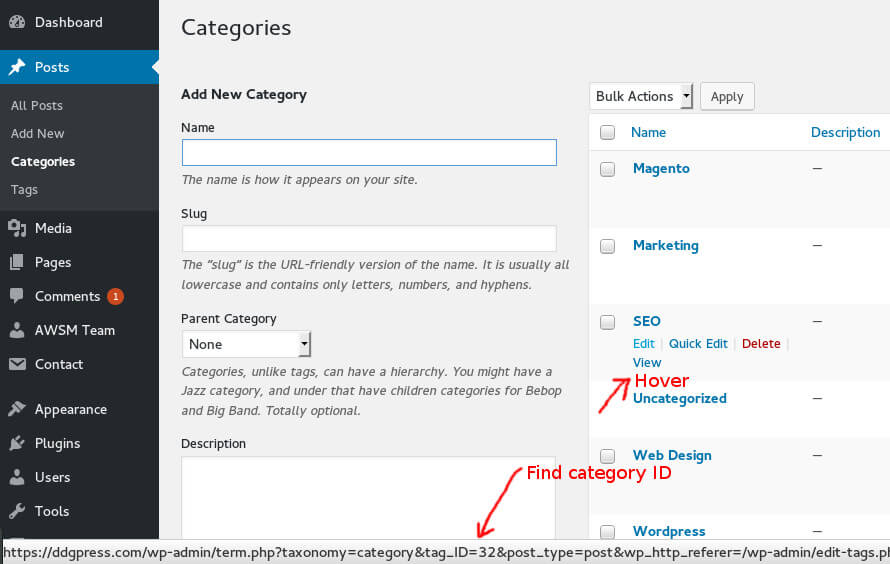
Task: Click Delete under SEO category
Action: [x=761, y=344]
